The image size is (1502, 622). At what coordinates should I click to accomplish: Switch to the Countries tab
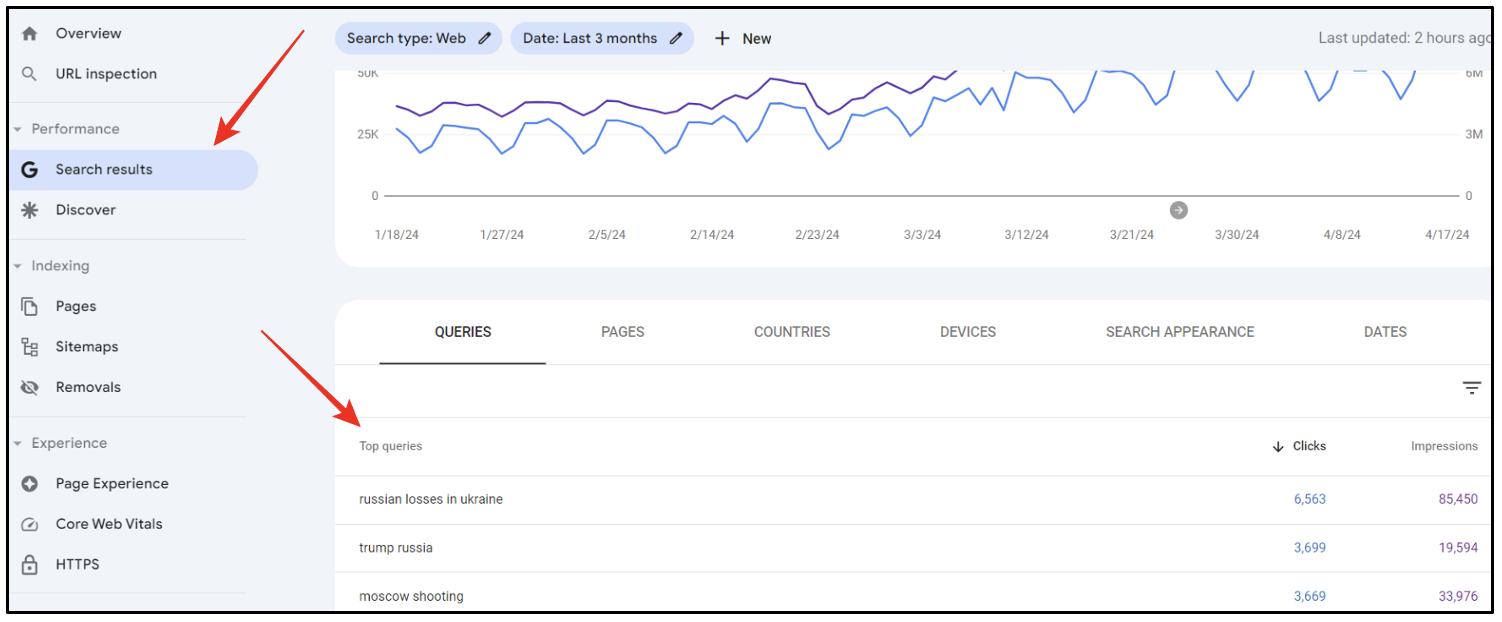(x=792, y=332)
